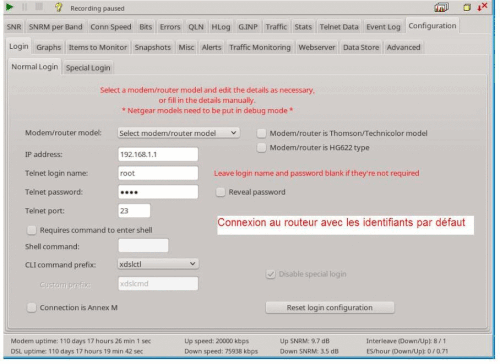Click the IP address field
This screenshot has width=500, height=364.
158,154
